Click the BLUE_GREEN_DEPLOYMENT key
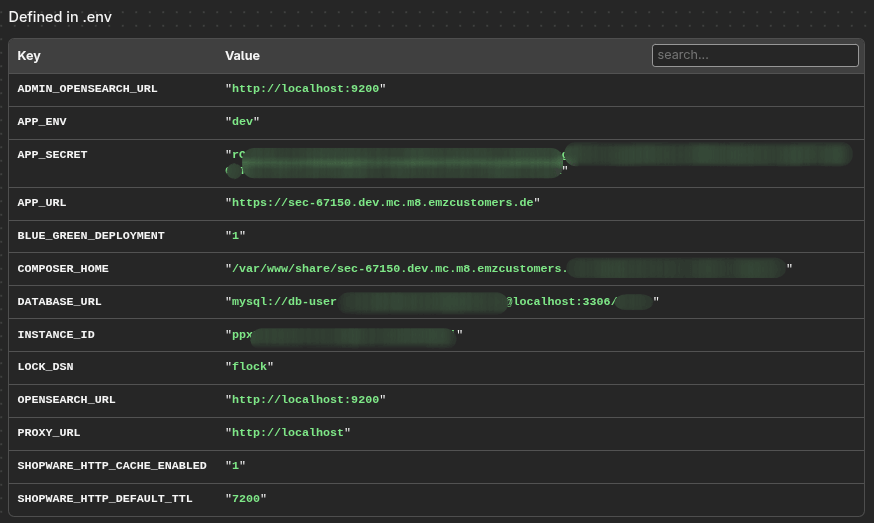 (x=91, y=235)
